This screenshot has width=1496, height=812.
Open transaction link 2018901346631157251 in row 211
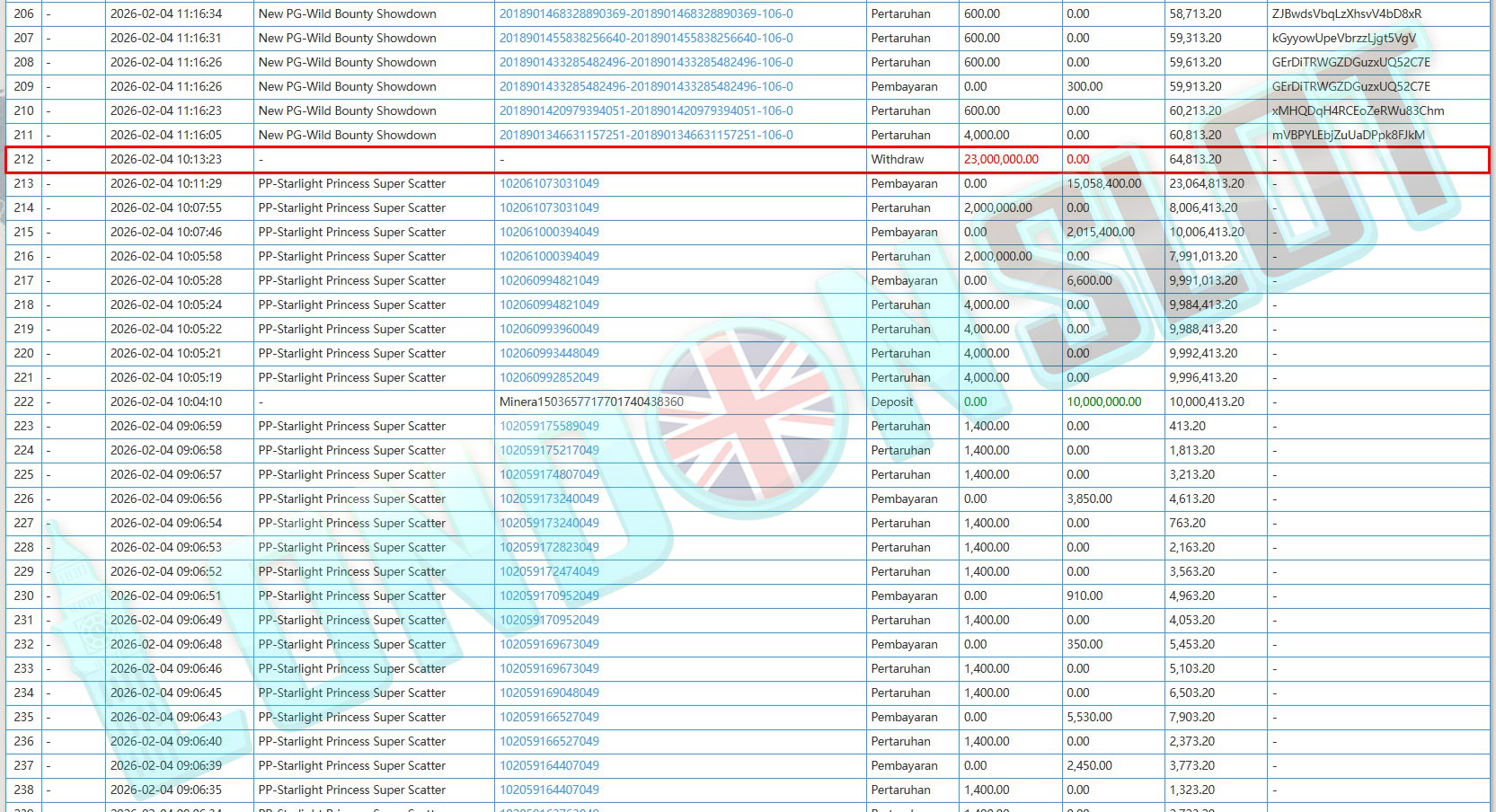[646, 136]
